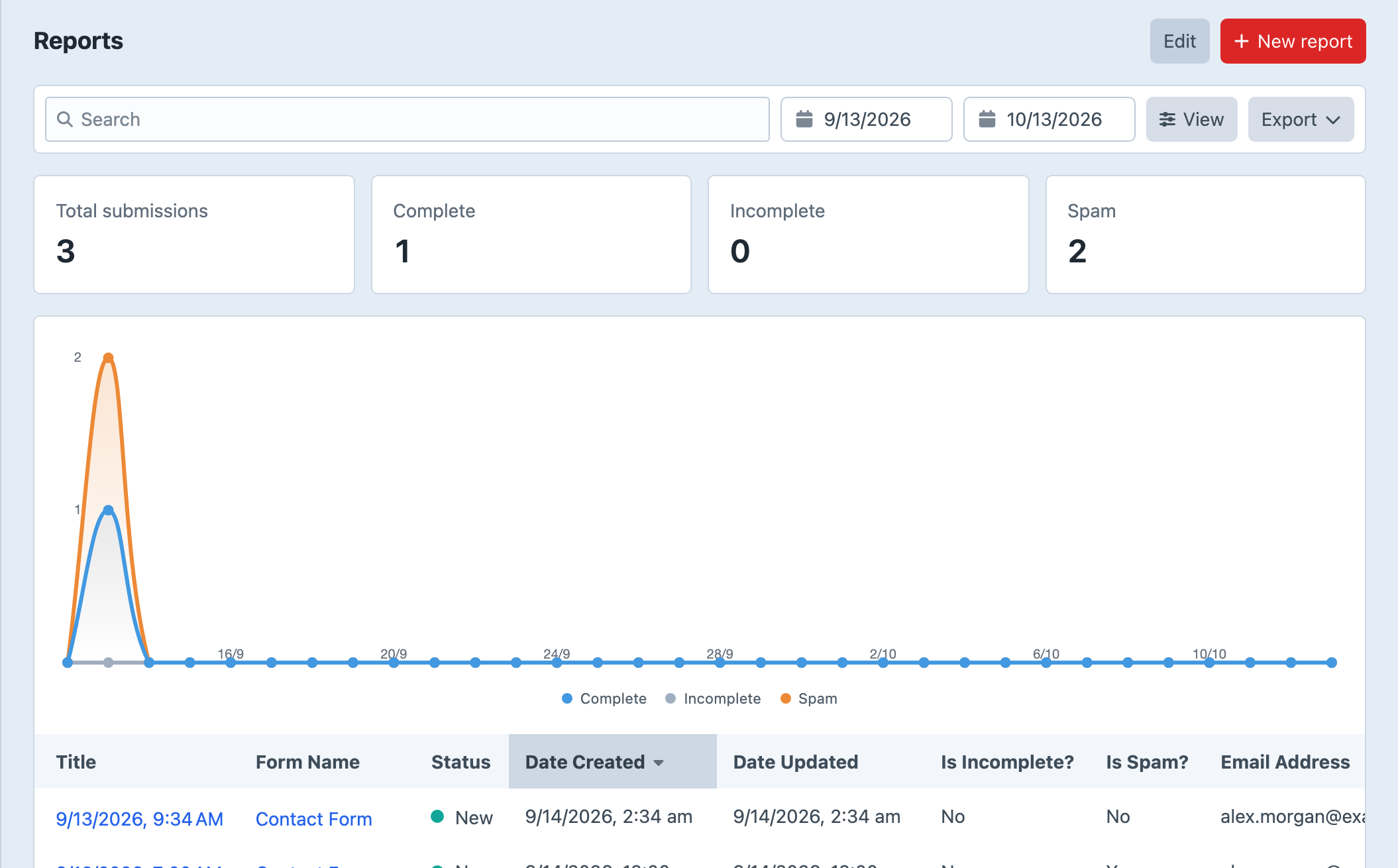
Task: Click the calendar icon beside 10/13/2026
Action: click(x=987, y=119)
